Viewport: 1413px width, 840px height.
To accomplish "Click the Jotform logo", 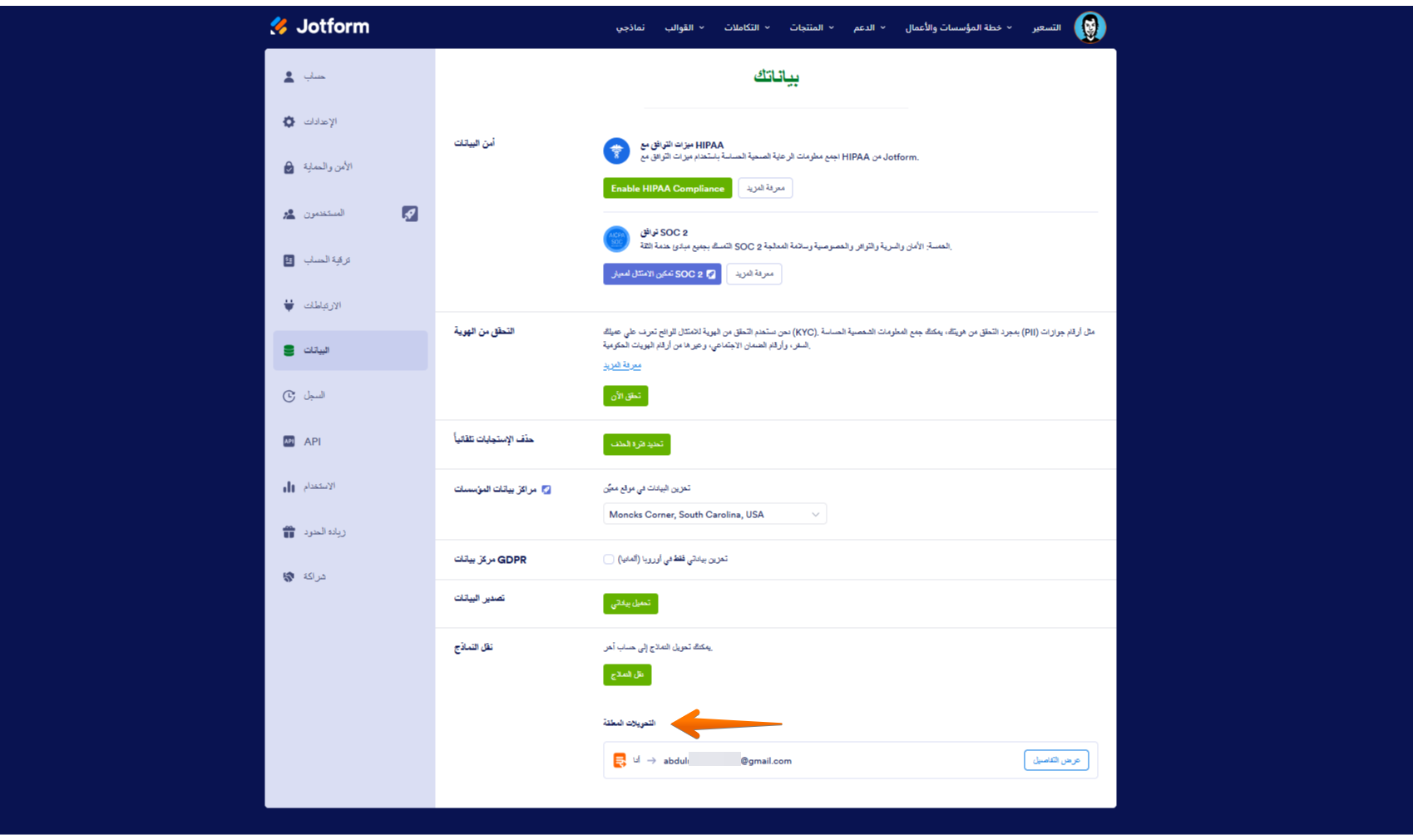I will coord(319,27).
